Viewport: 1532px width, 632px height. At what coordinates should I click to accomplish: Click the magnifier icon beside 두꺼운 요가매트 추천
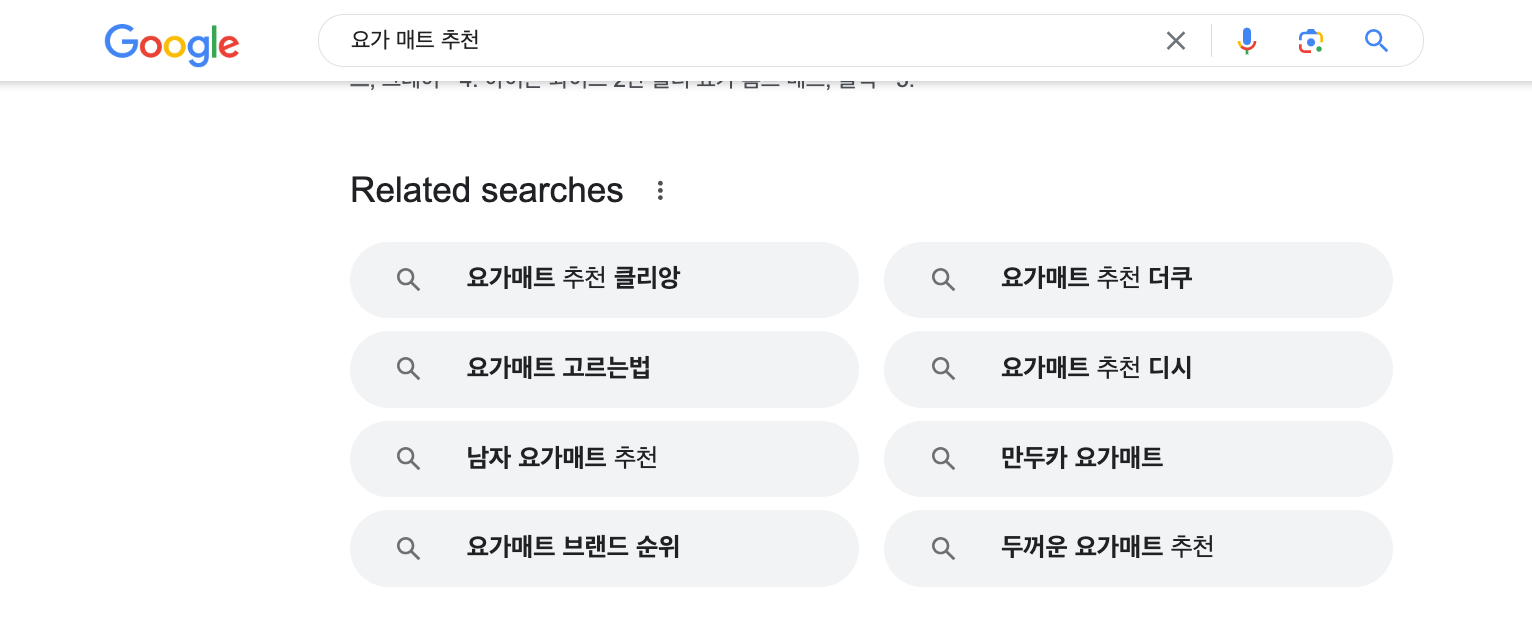943,548
